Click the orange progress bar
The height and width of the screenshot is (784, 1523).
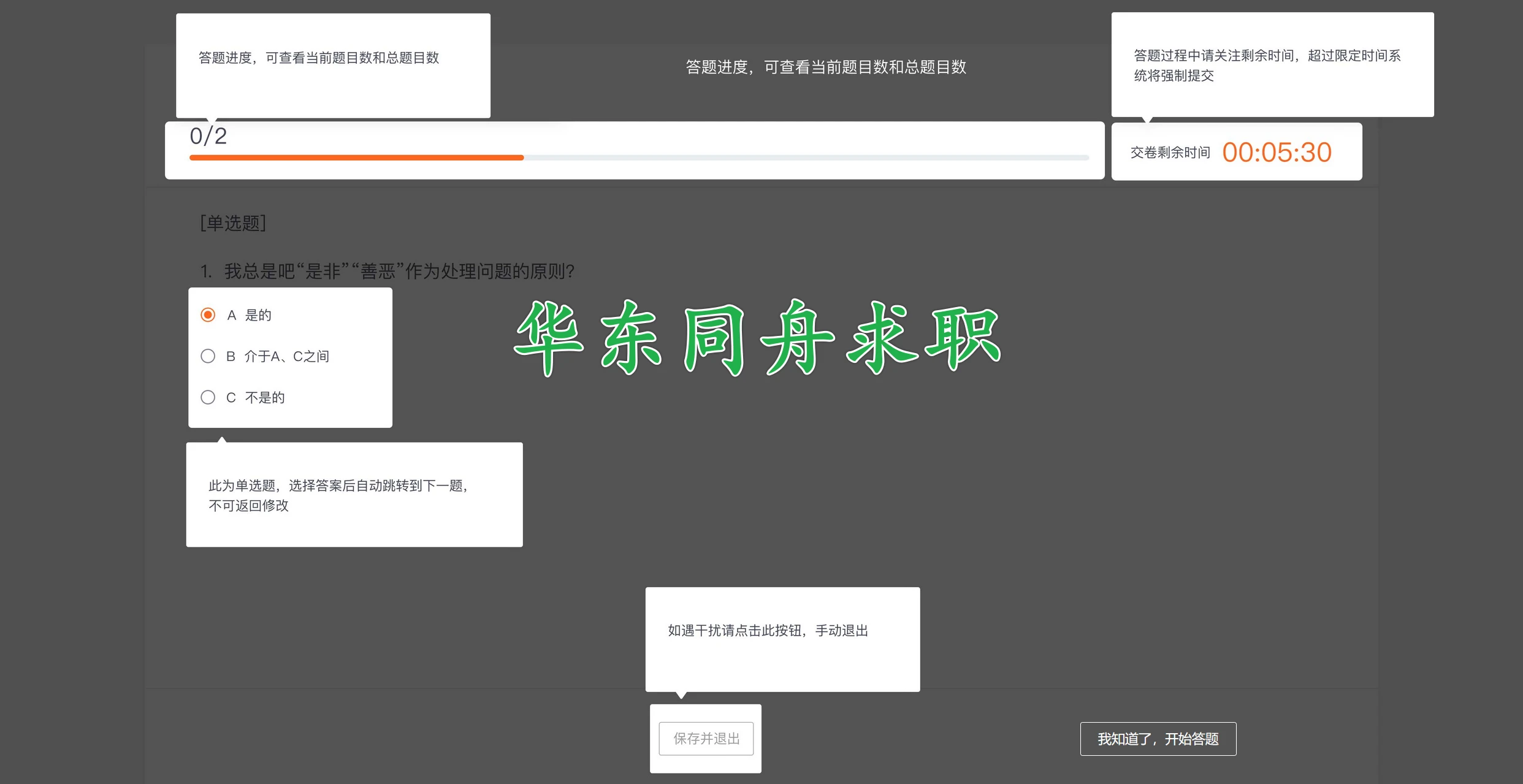click(356, 158)
